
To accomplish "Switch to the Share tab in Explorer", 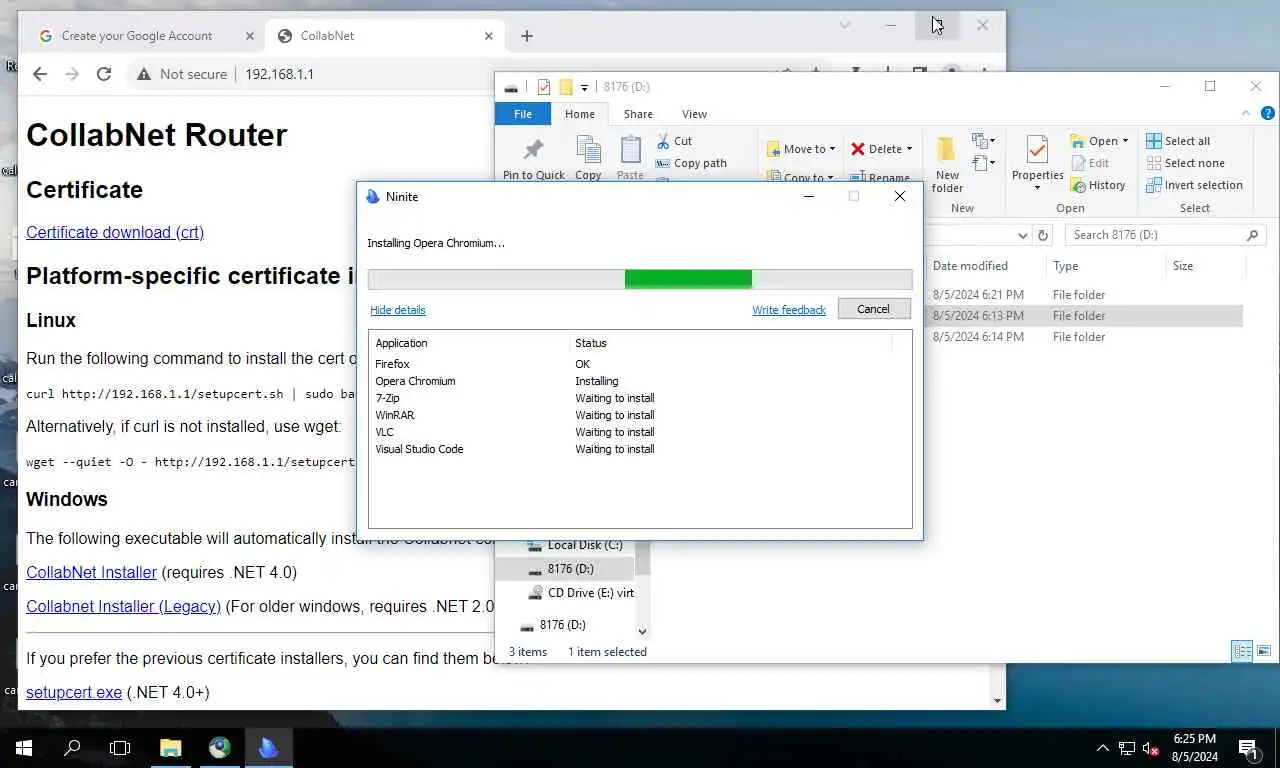I will 638,114.
